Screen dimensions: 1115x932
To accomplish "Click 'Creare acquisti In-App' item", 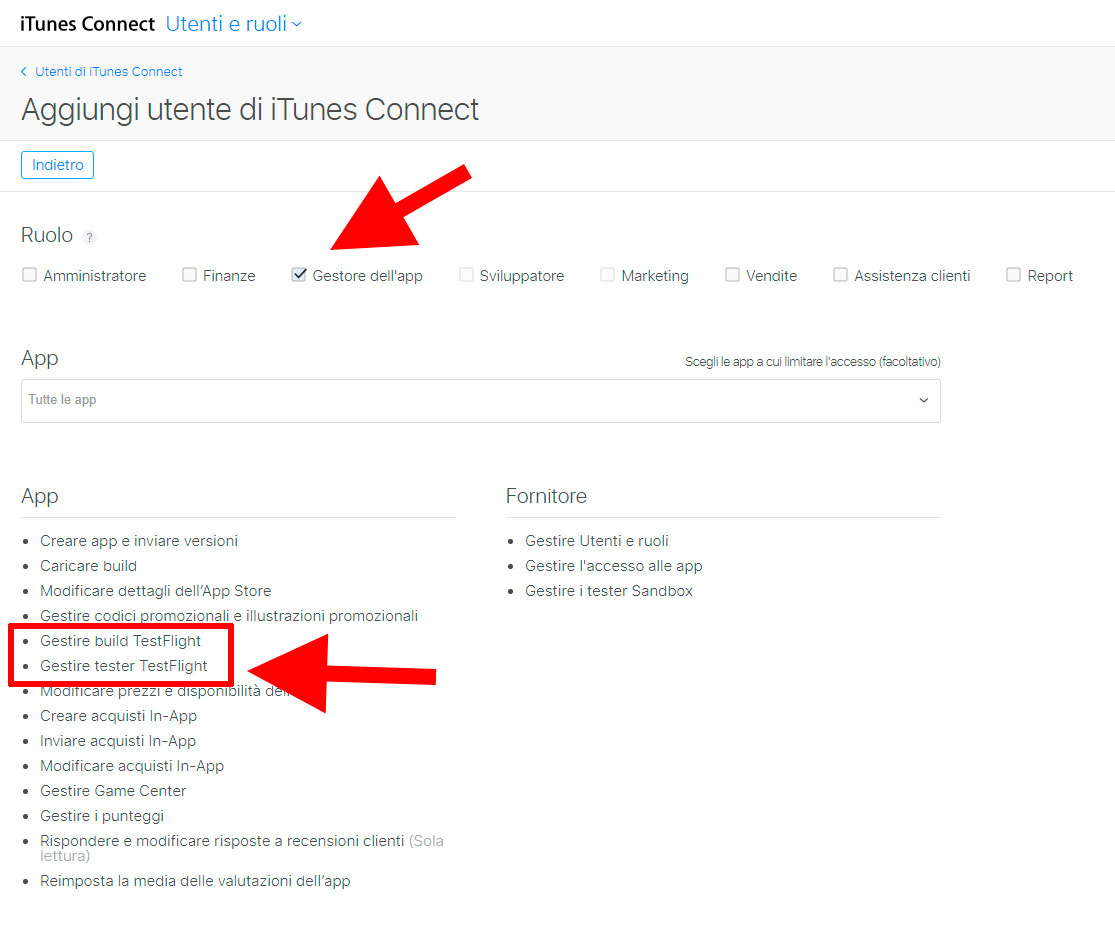I will click(118, 716).
